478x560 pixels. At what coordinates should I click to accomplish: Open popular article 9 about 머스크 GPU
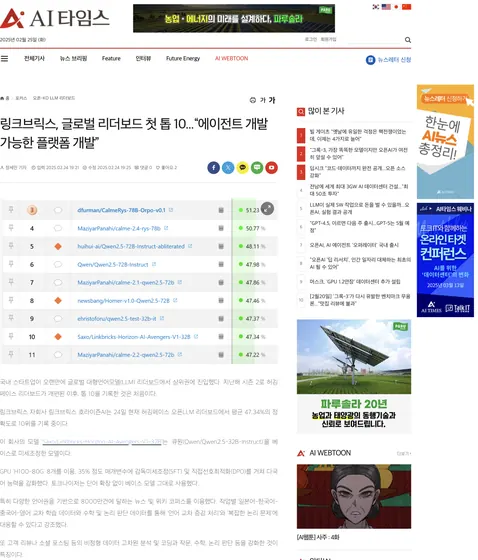tap(355, 281)
